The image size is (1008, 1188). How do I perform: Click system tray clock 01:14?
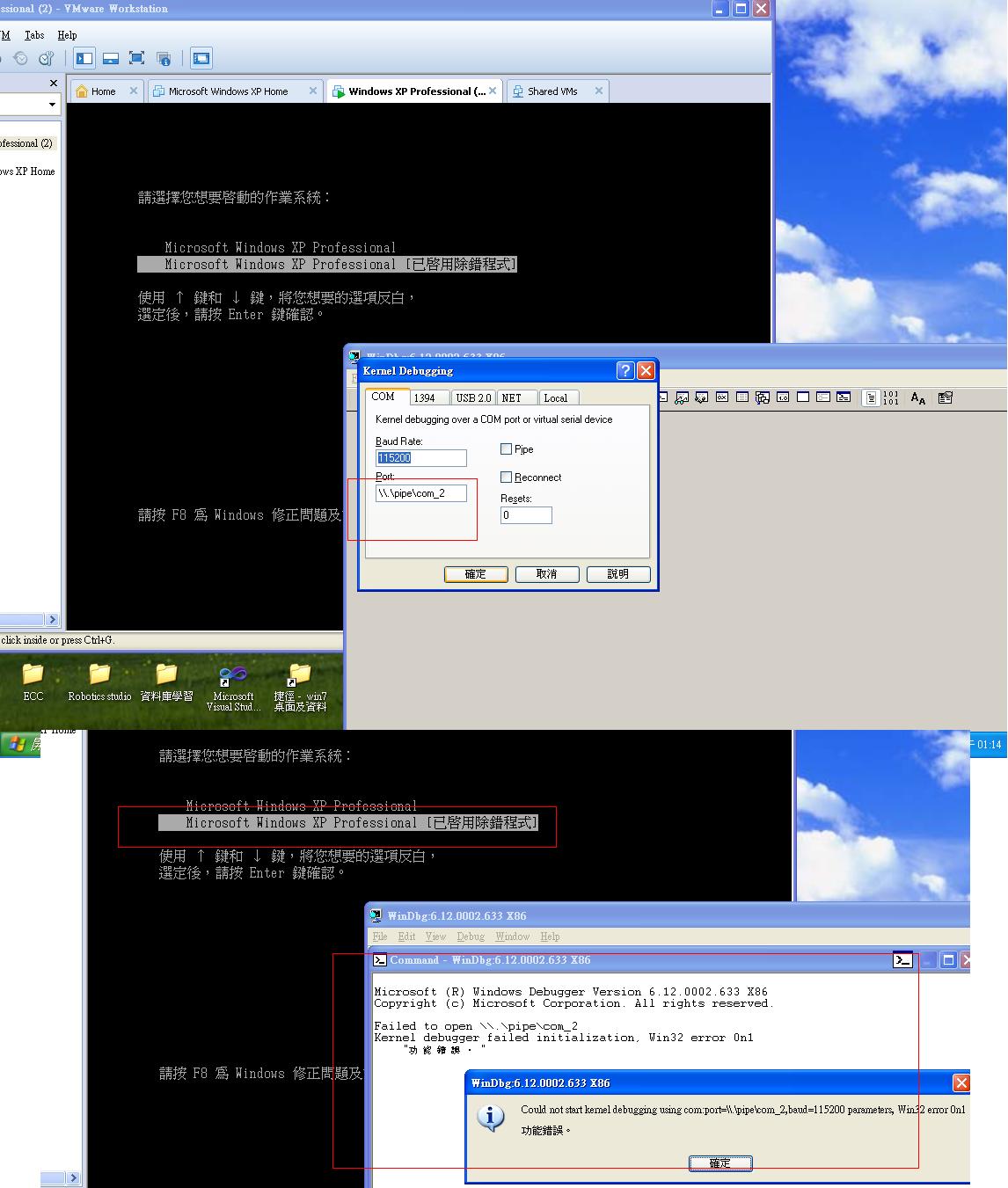coord(989,745)
